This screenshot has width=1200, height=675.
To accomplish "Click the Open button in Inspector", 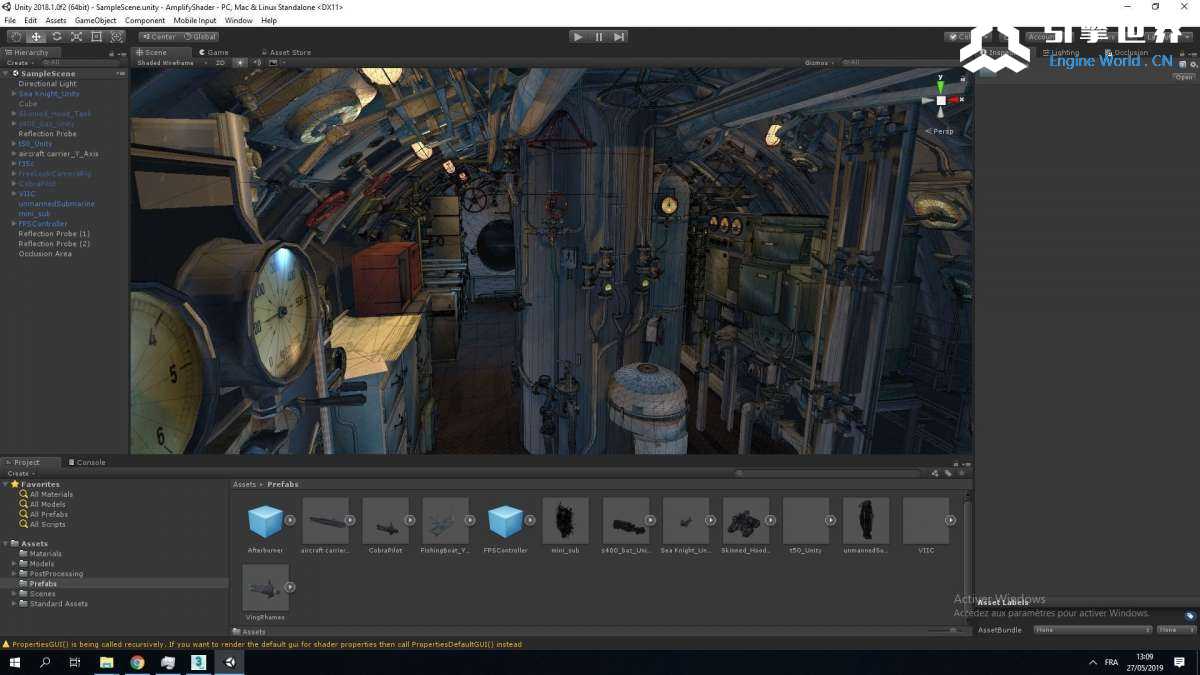I will [x=1184, y=77].
